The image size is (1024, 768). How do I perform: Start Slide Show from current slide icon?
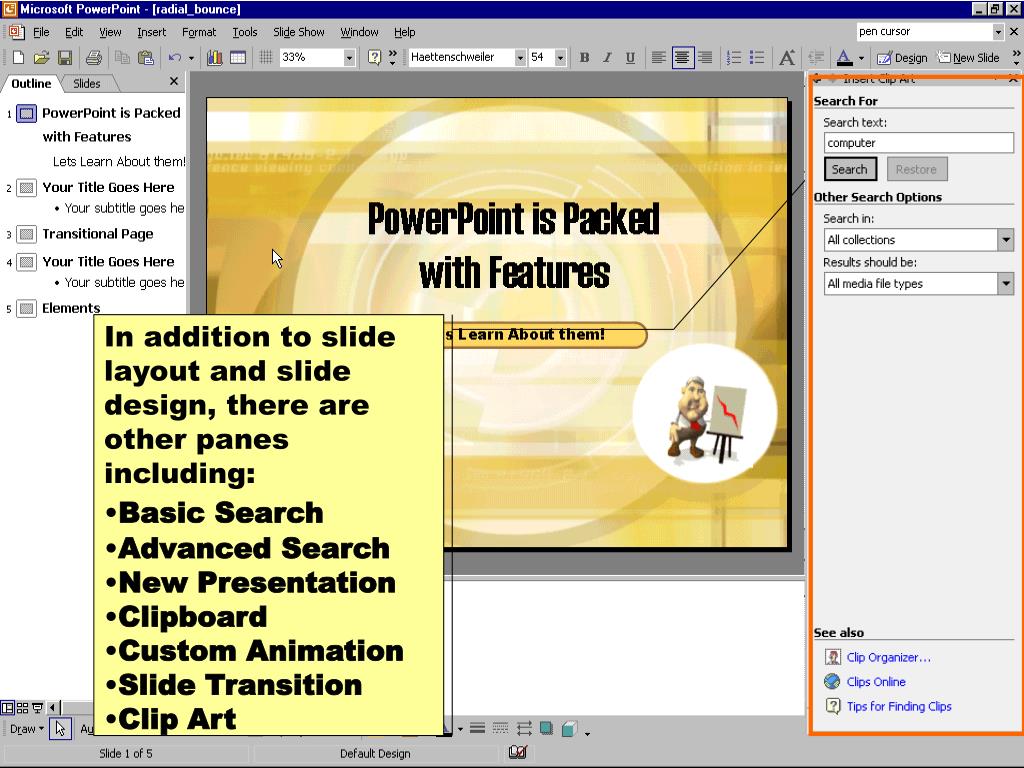(x=37, y=707)
